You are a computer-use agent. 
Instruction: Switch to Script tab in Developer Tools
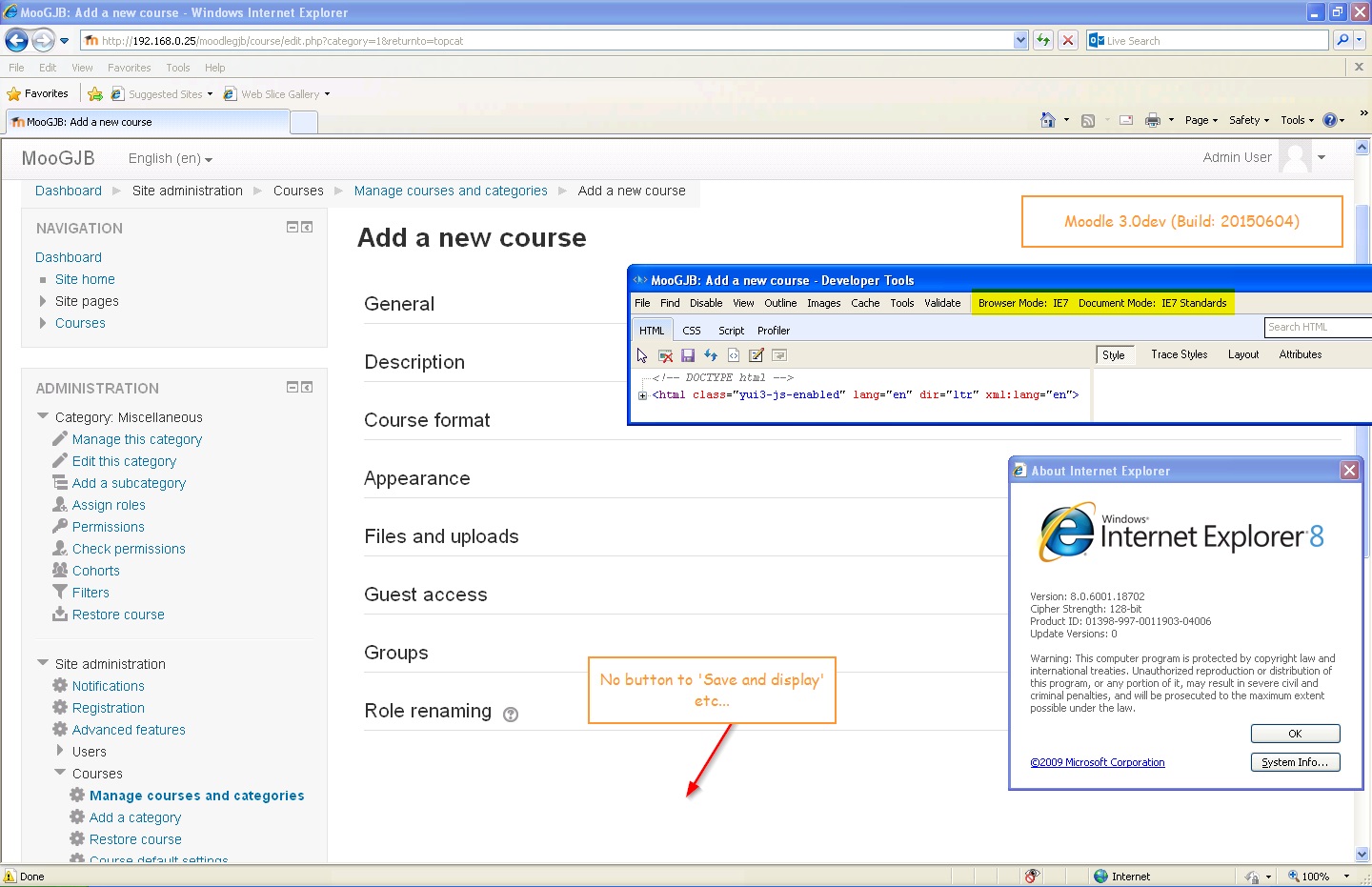tap(731, 331)
